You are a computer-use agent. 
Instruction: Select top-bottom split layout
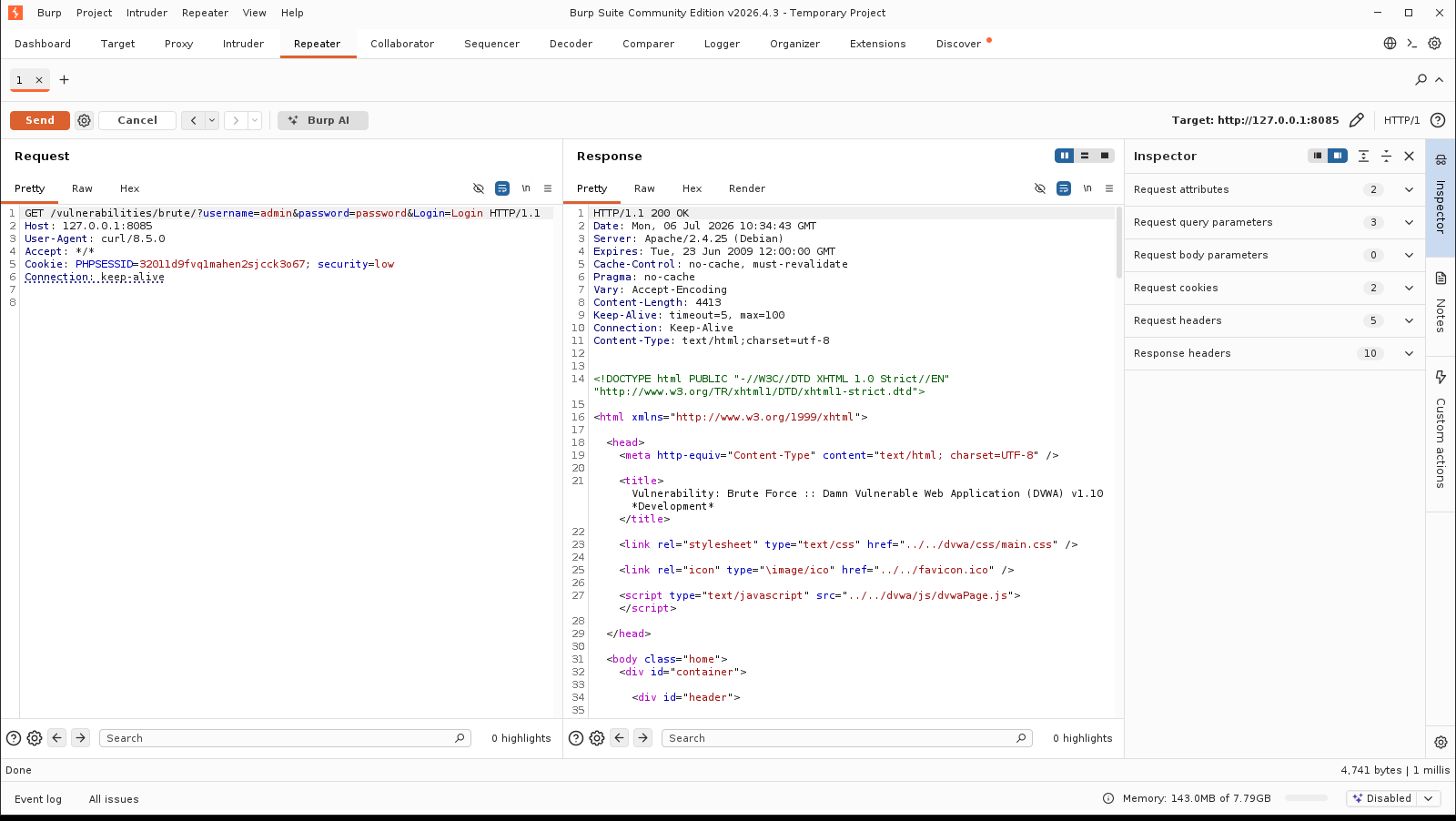pyautogui.click(x=1085, y=156)
